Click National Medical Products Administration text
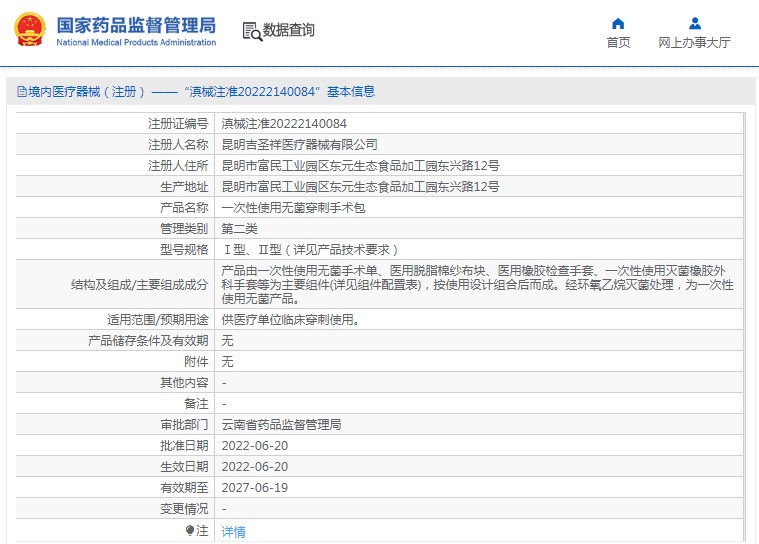This screenshot has width=759, height=544. pos(136,43)
